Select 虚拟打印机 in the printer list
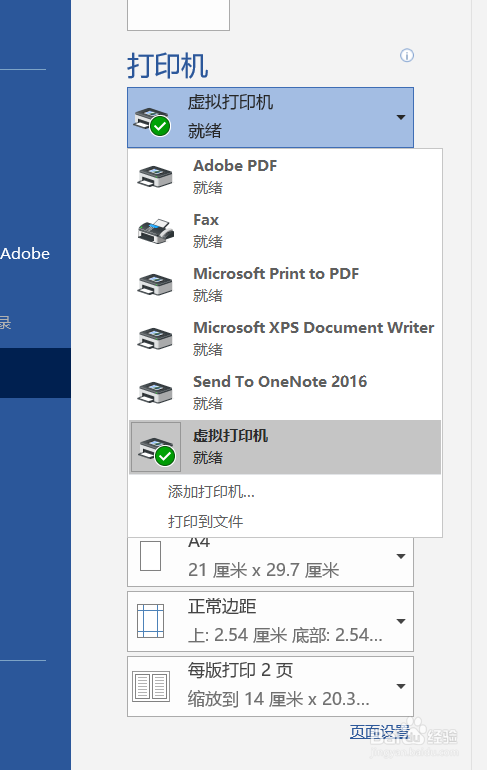The height and width of the screenshot is (770, 487). click(x=285, y=447)
